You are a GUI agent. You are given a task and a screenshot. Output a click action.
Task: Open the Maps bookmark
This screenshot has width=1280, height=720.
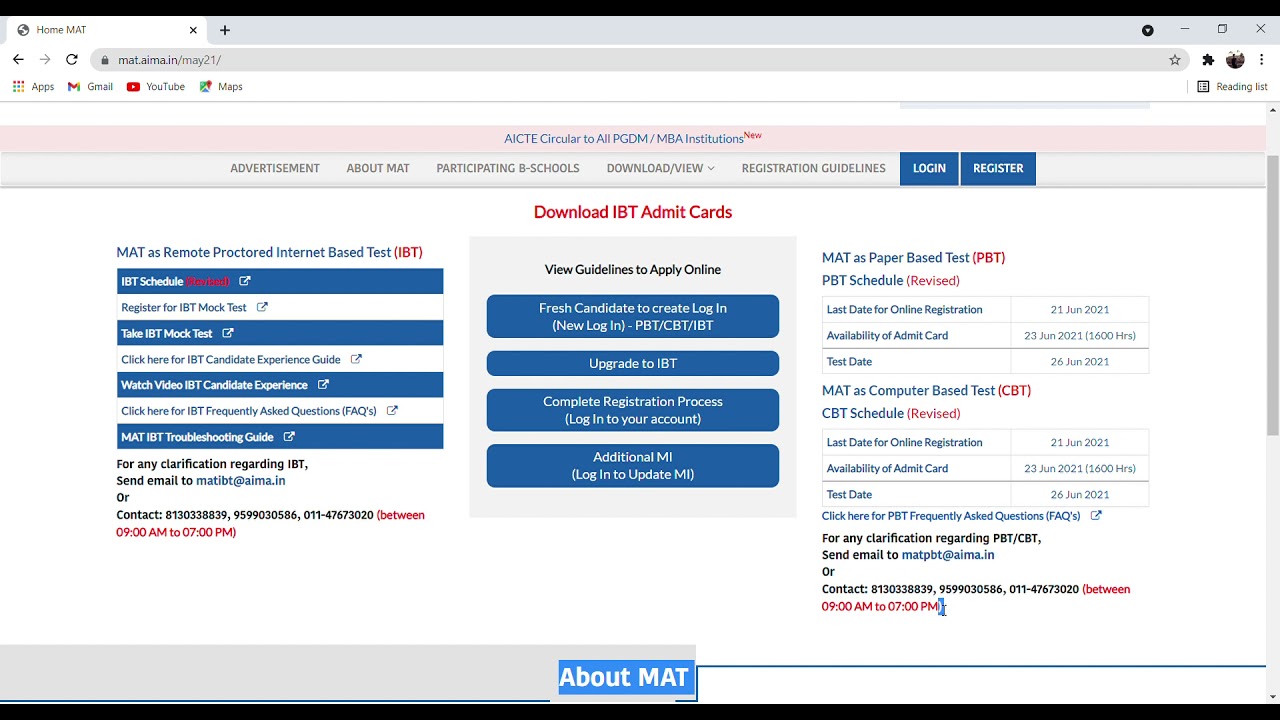point(221,87)
